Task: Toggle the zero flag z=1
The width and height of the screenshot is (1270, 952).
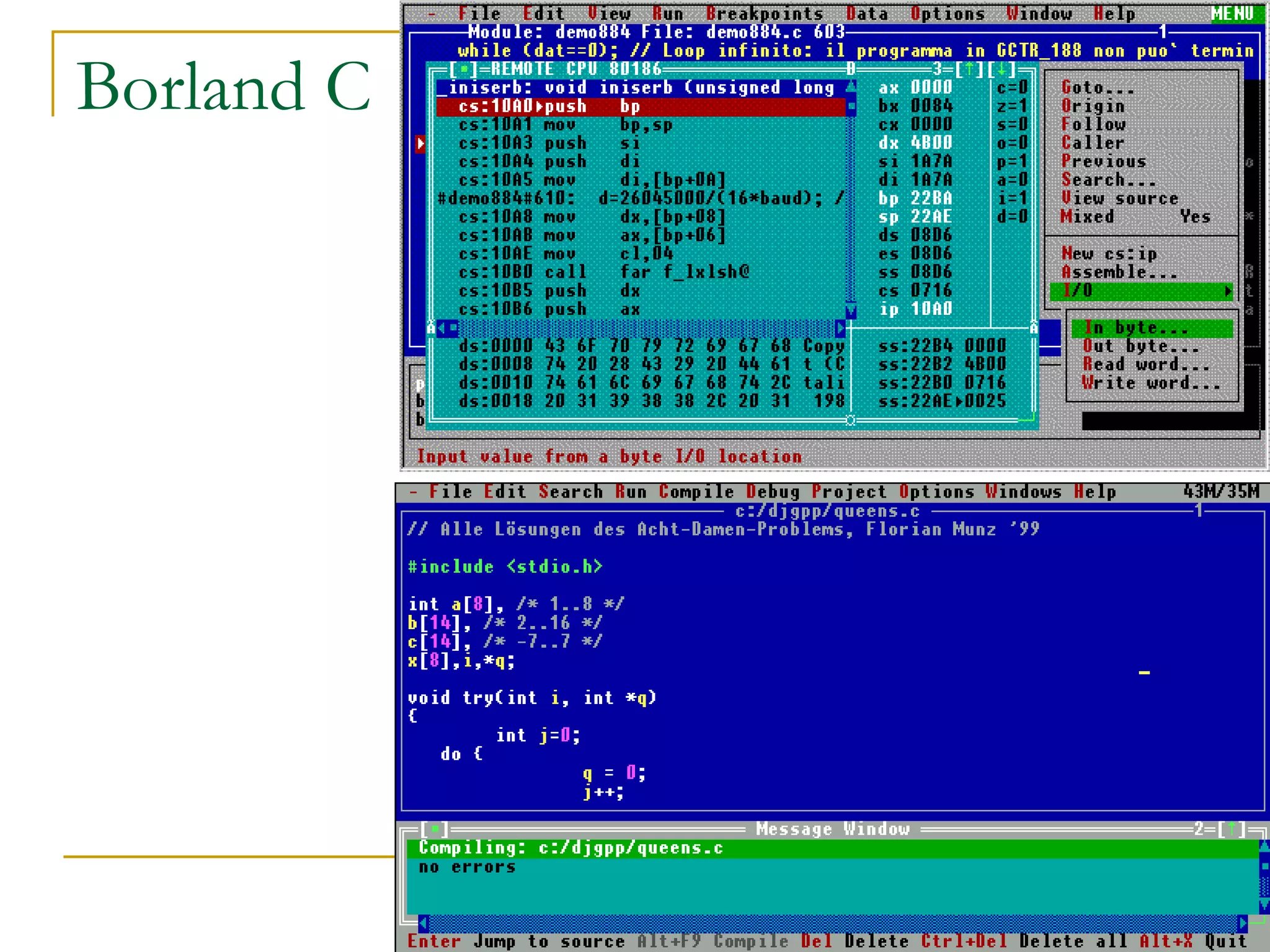Action: pyautogui.click(x=1012, y=106)
